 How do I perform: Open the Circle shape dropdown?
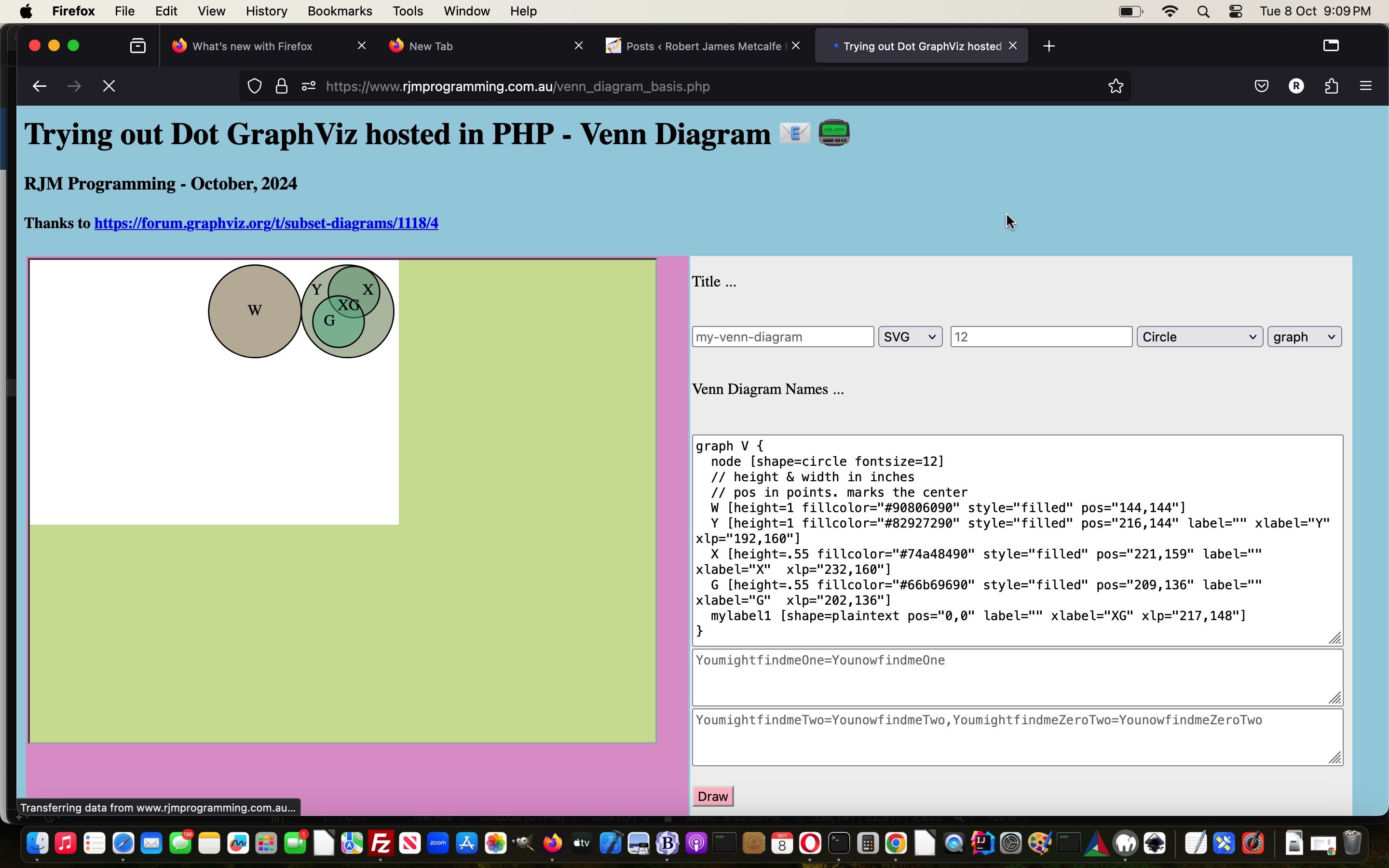(1199, 337)
